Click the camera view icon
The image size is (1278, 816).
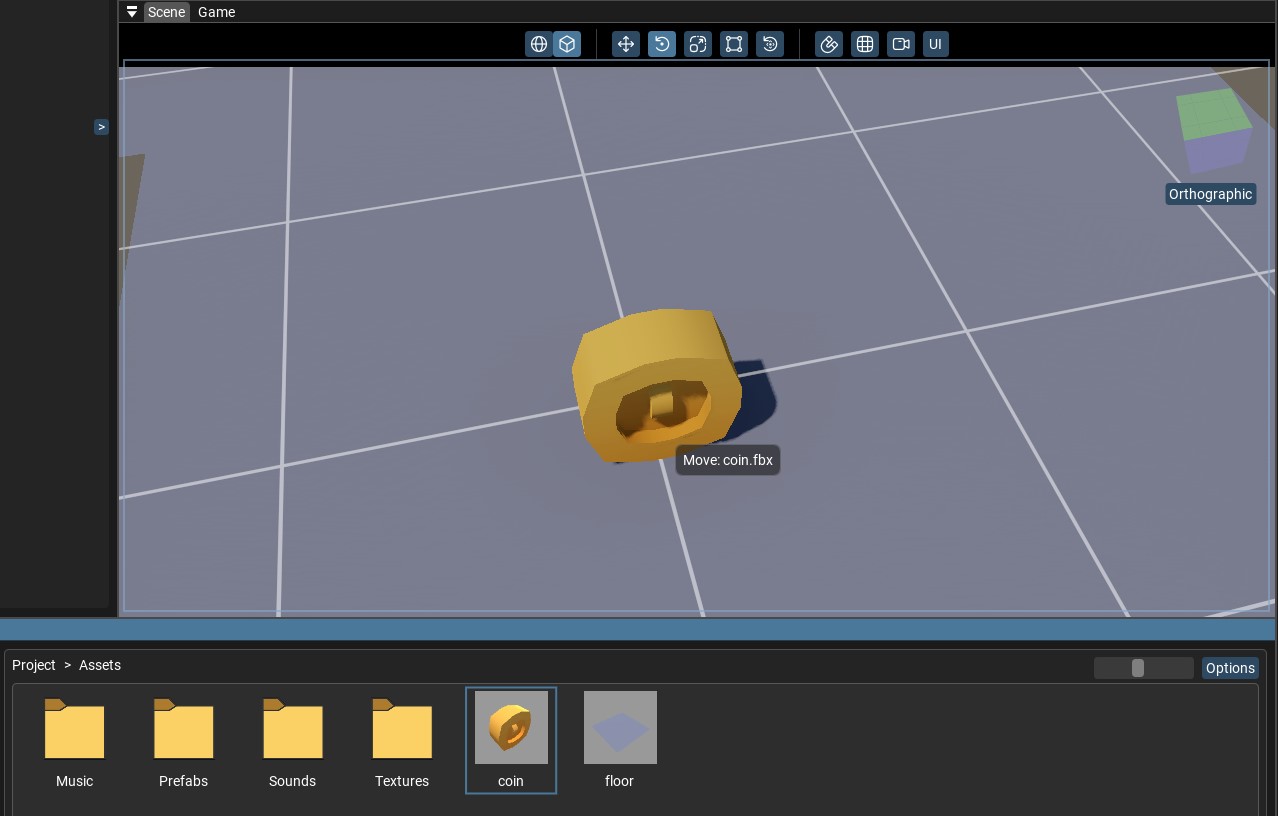pyautogui.click(x=901, y=44)
